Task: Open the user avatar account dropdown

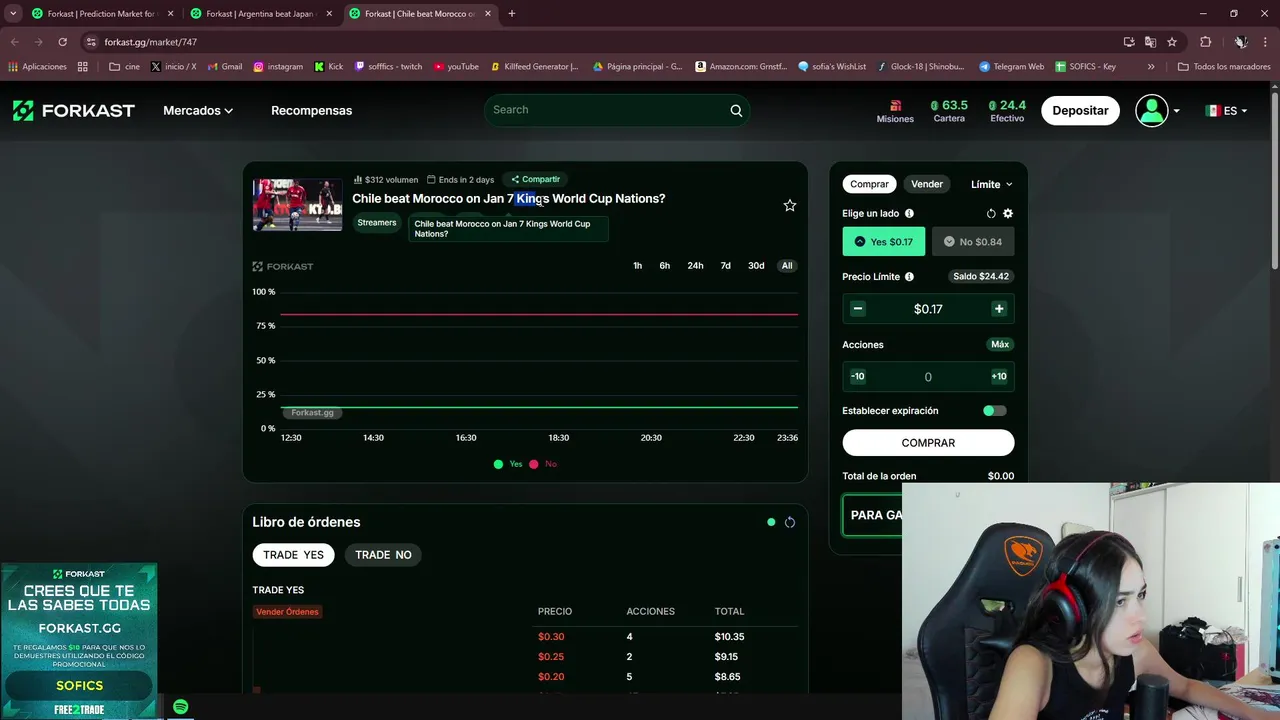Action: pyautogui.click(x=1157, y=110)
